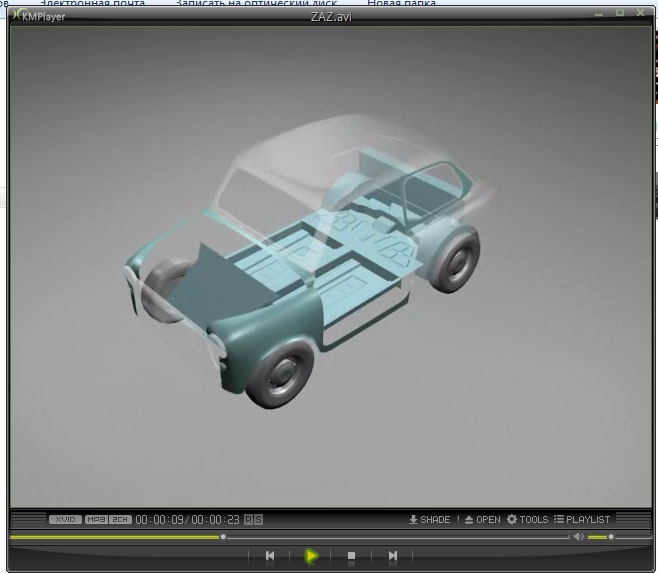Viewport: 658px width, 573px height.
Task: Click the 2CH audio channel indicator
Action: coord(120,519)
